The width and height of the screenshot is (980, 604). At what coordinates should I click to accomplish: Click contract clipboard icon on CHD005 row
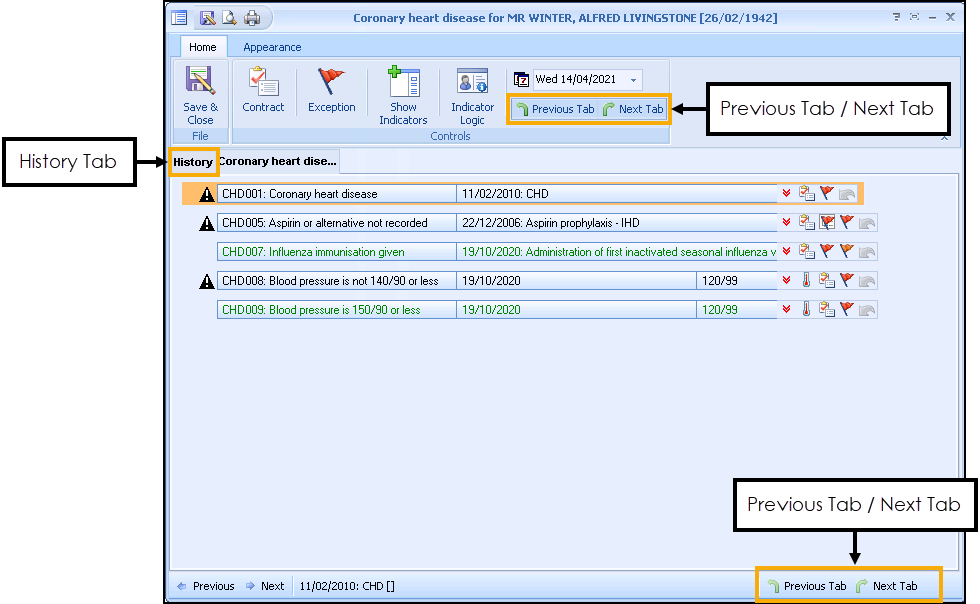(806, 223)
